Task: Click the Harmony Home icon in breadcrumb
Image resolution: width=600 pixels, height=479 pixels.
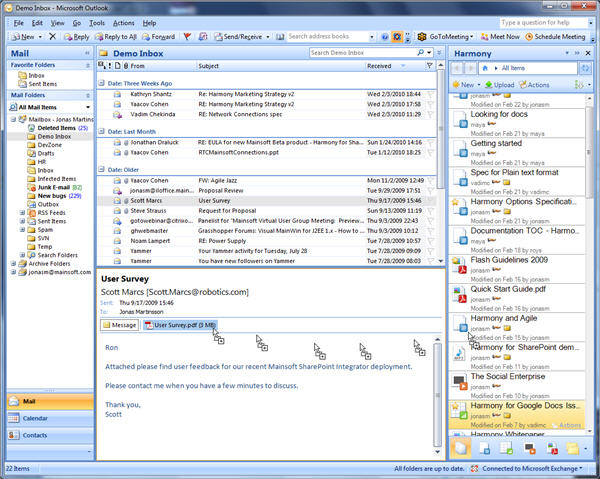Action: click(x=485, y=68)
